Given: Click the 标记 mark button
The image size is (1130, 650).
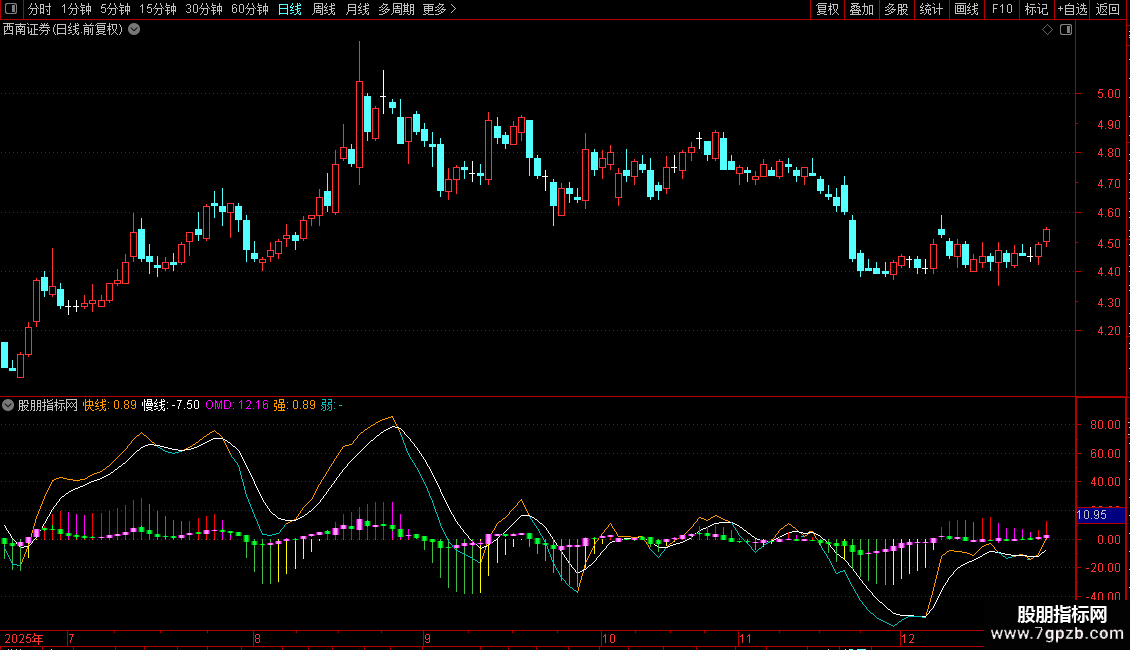Looking at the screenshot, I should pos(1036,10).
